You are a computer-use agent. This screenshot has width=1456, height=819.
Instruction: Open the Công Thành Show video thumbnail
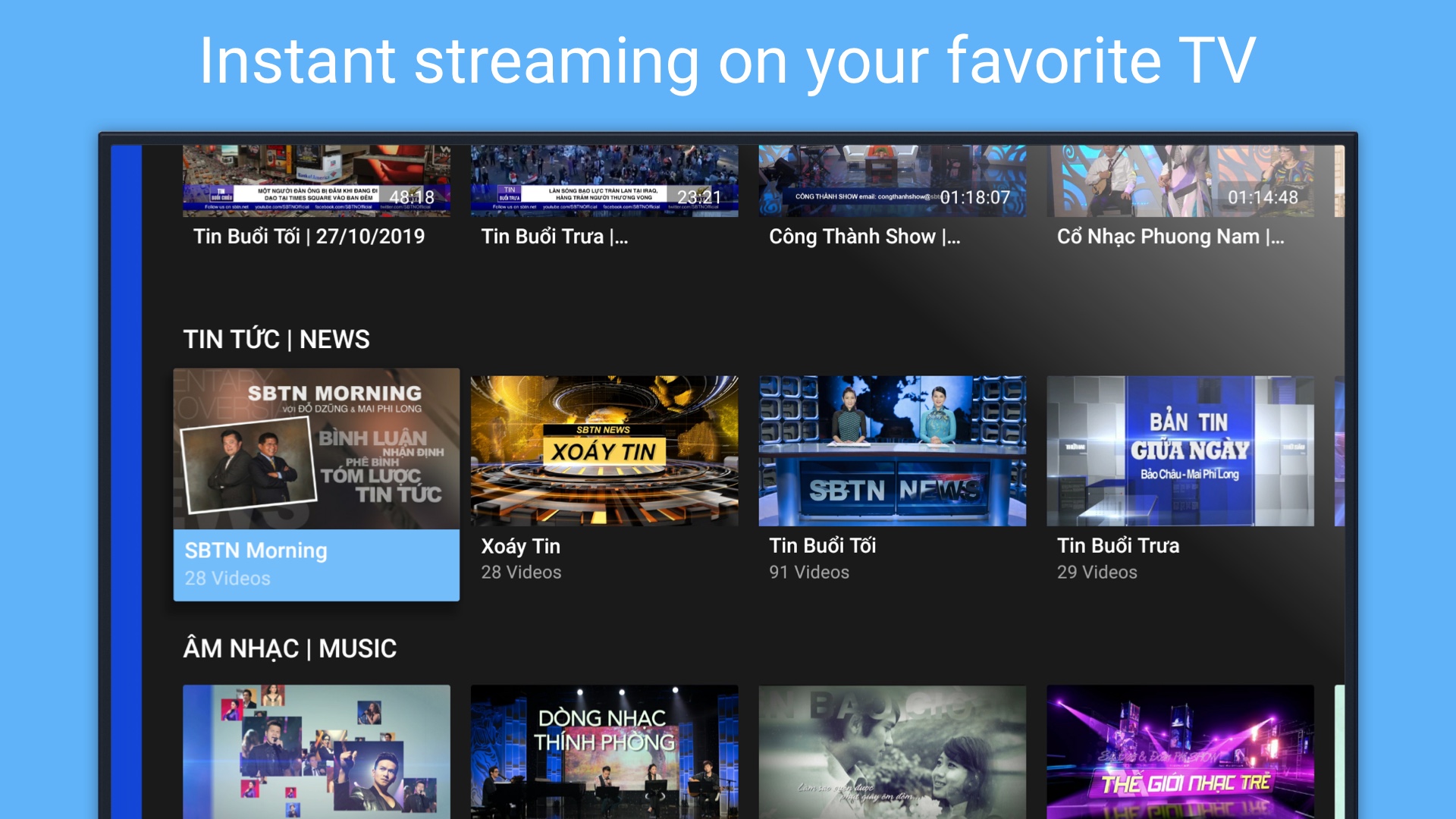(892, 180)
